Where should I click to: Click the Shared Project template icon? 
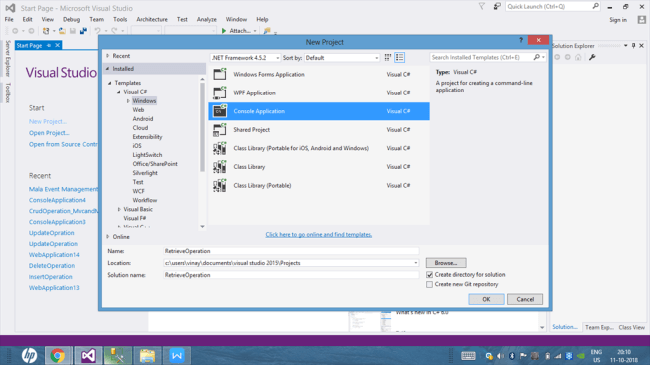click(x=220, y=129)
